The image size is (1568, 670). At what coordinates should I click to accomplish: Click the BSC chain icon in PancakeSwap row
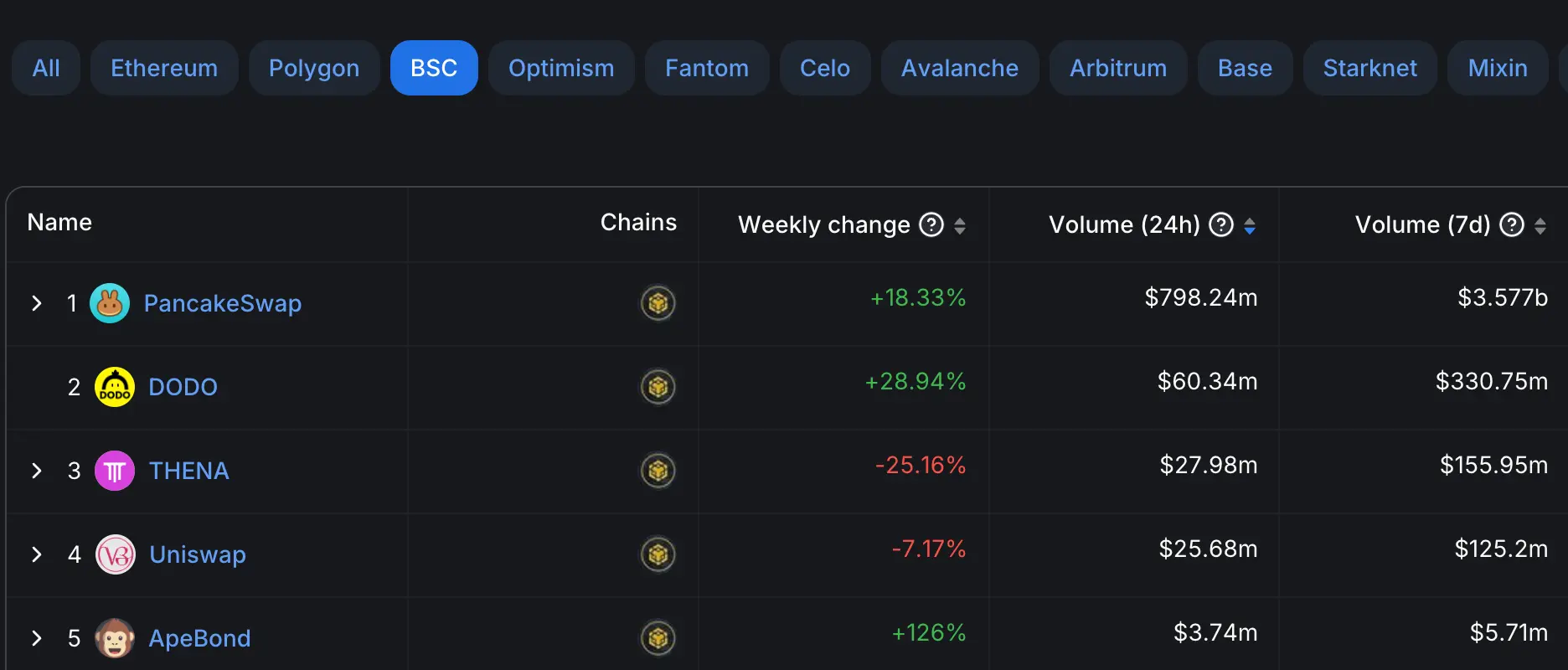tap(658, 303)
